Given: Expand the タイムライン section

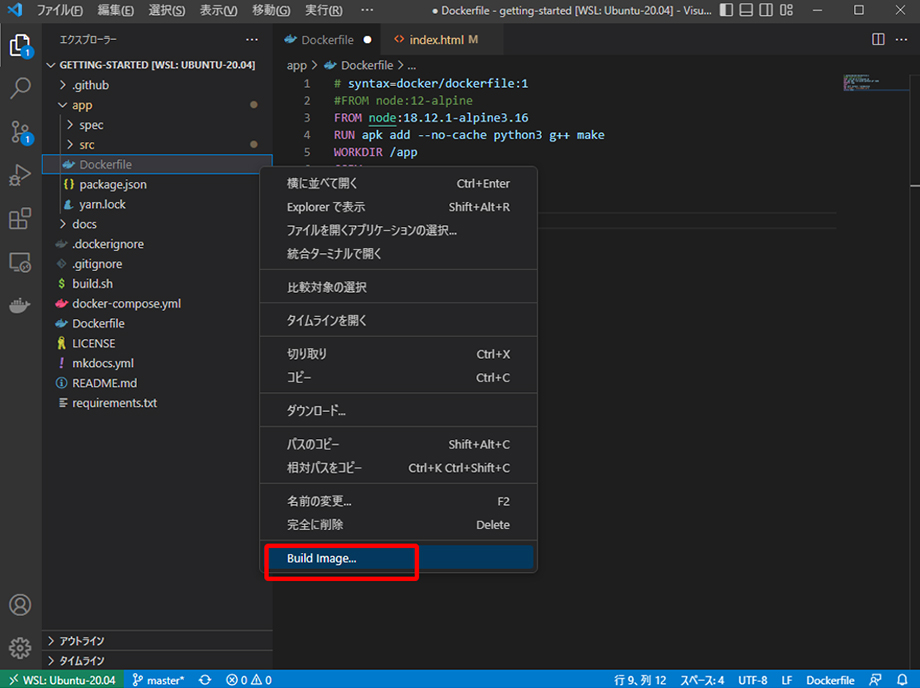Looking at the screenshot, I should pos(157,660).
